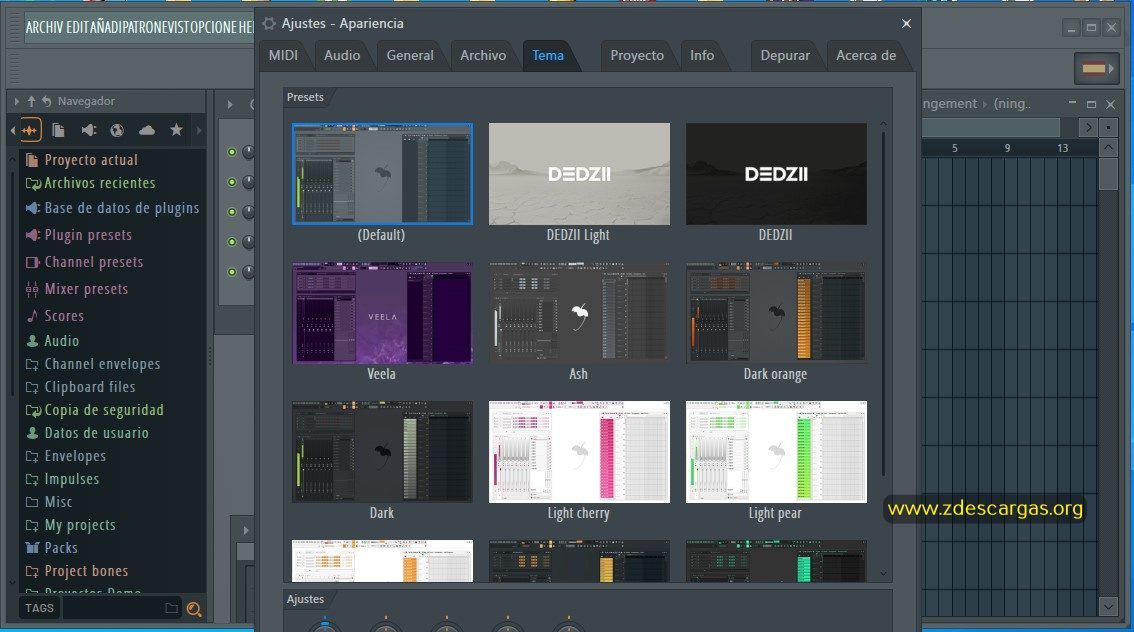Click the Mixer presets fader icon
1134x632 pixels.
32,289
